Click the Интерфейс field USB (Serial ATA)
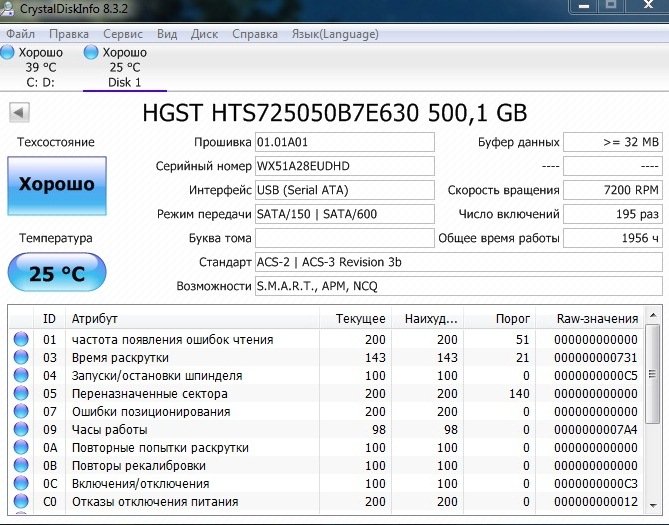 point(345,190)
